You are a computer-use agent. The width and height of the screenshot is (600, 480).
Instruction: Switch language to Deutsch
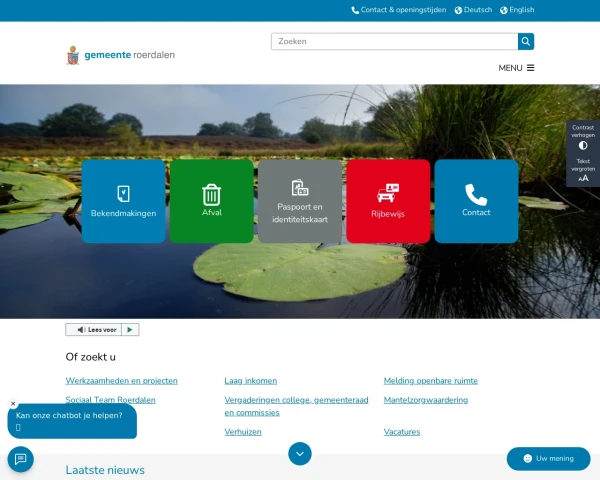pos(473,10)
